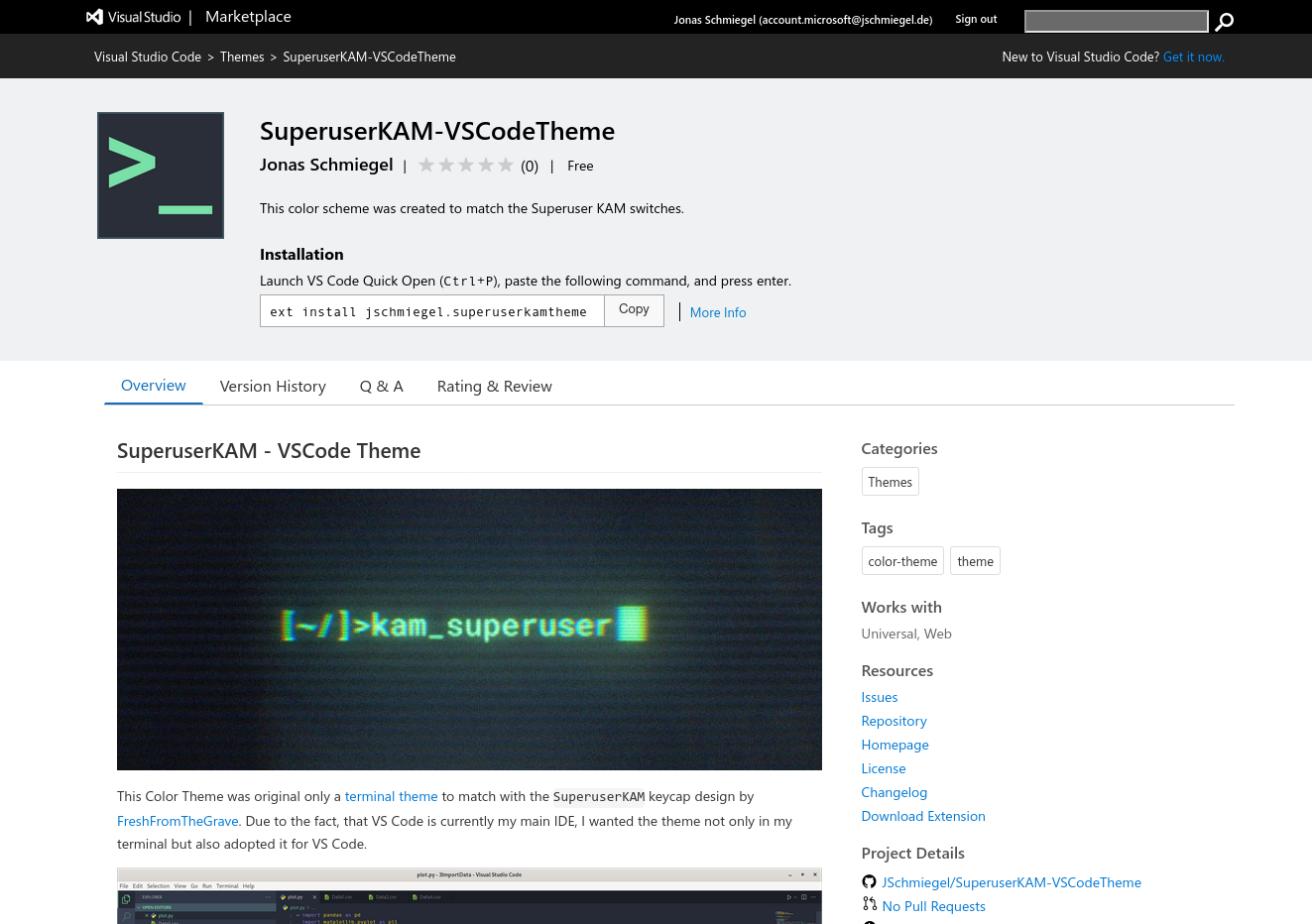
Task: Click the pull request icon
Action: tap(869, 904)
